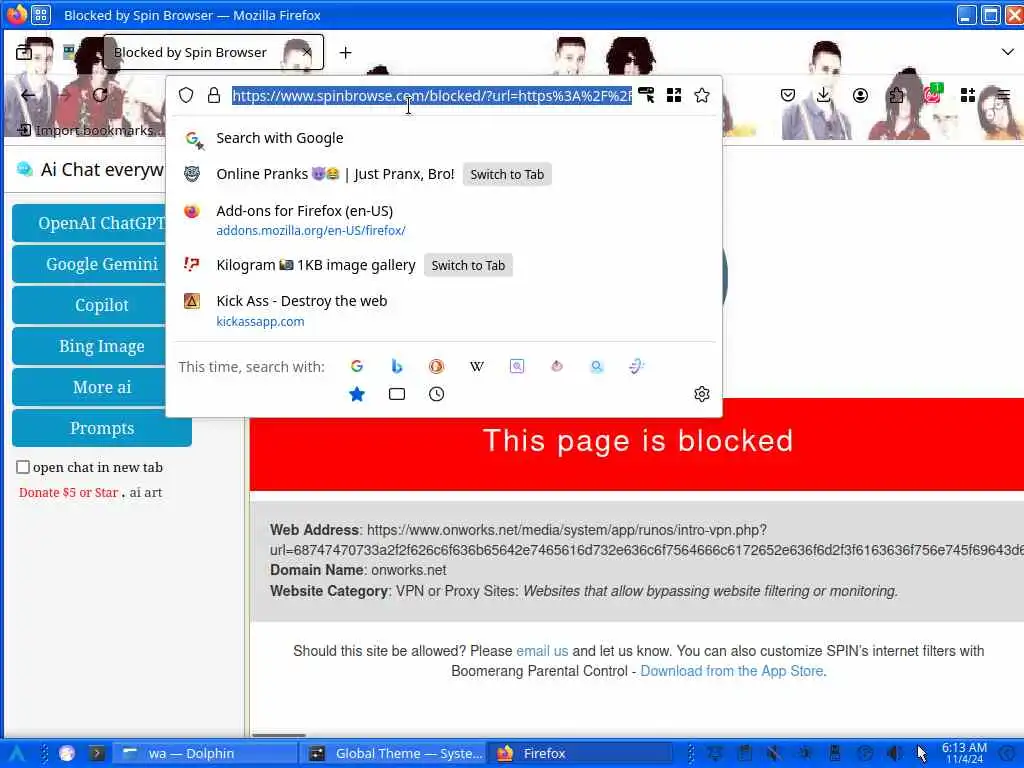Image resolution: width=1024 pixels, height=768 pixels.
Task: Open search settings gear in dropdown
Action: [x=702, y=394]
